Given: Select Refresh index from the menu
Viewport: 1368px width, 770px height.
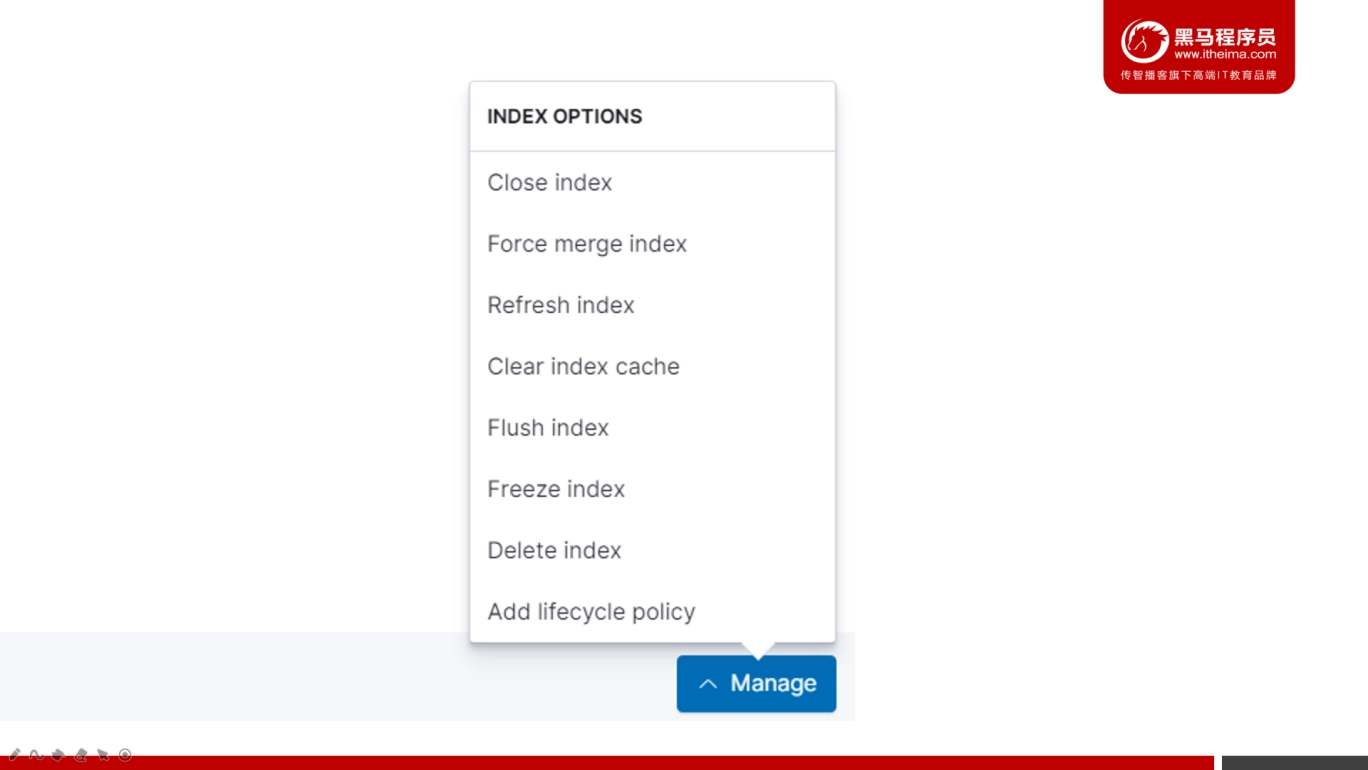Looking at the screenshot, I should point(561,305).
